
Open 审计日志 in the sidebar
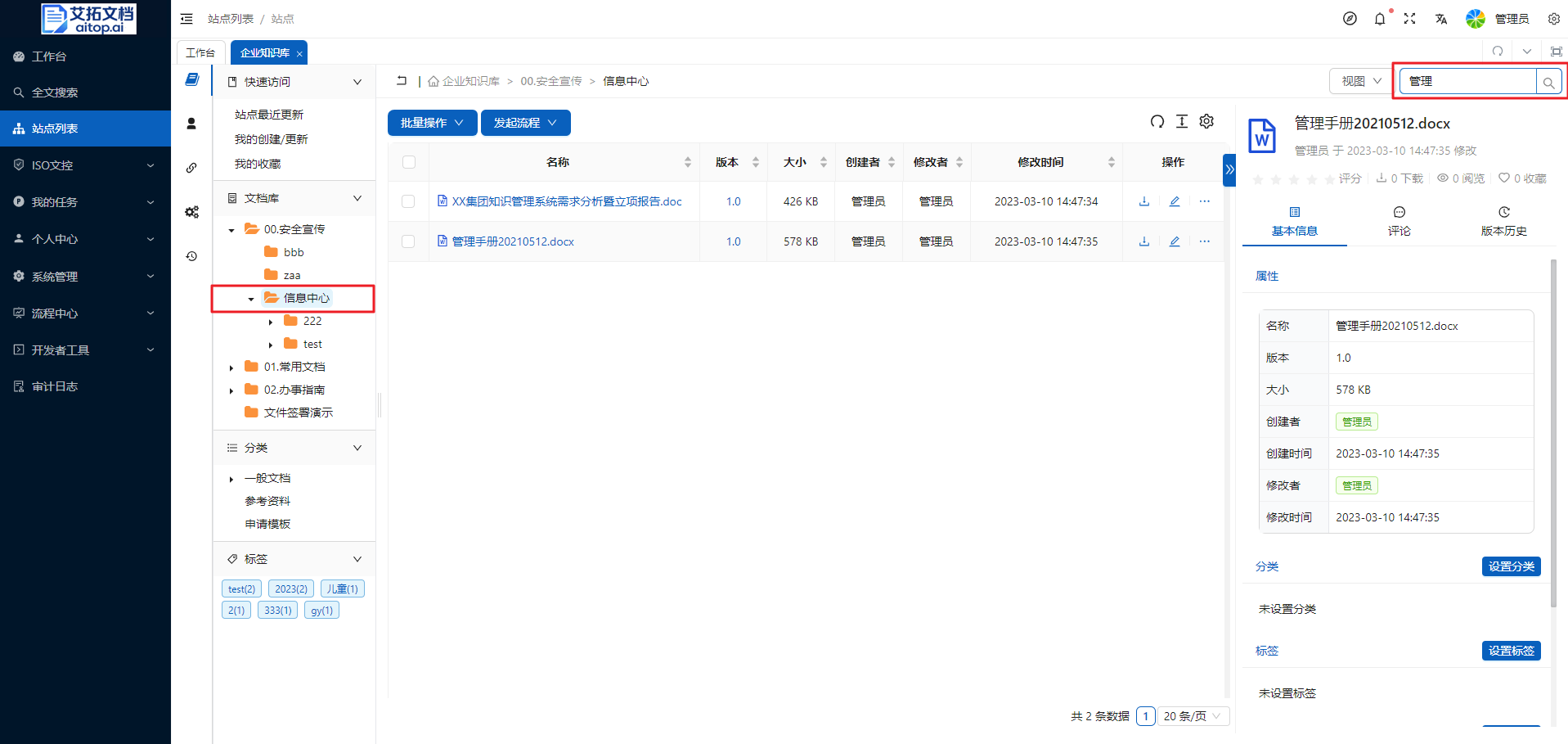(55, 386)
